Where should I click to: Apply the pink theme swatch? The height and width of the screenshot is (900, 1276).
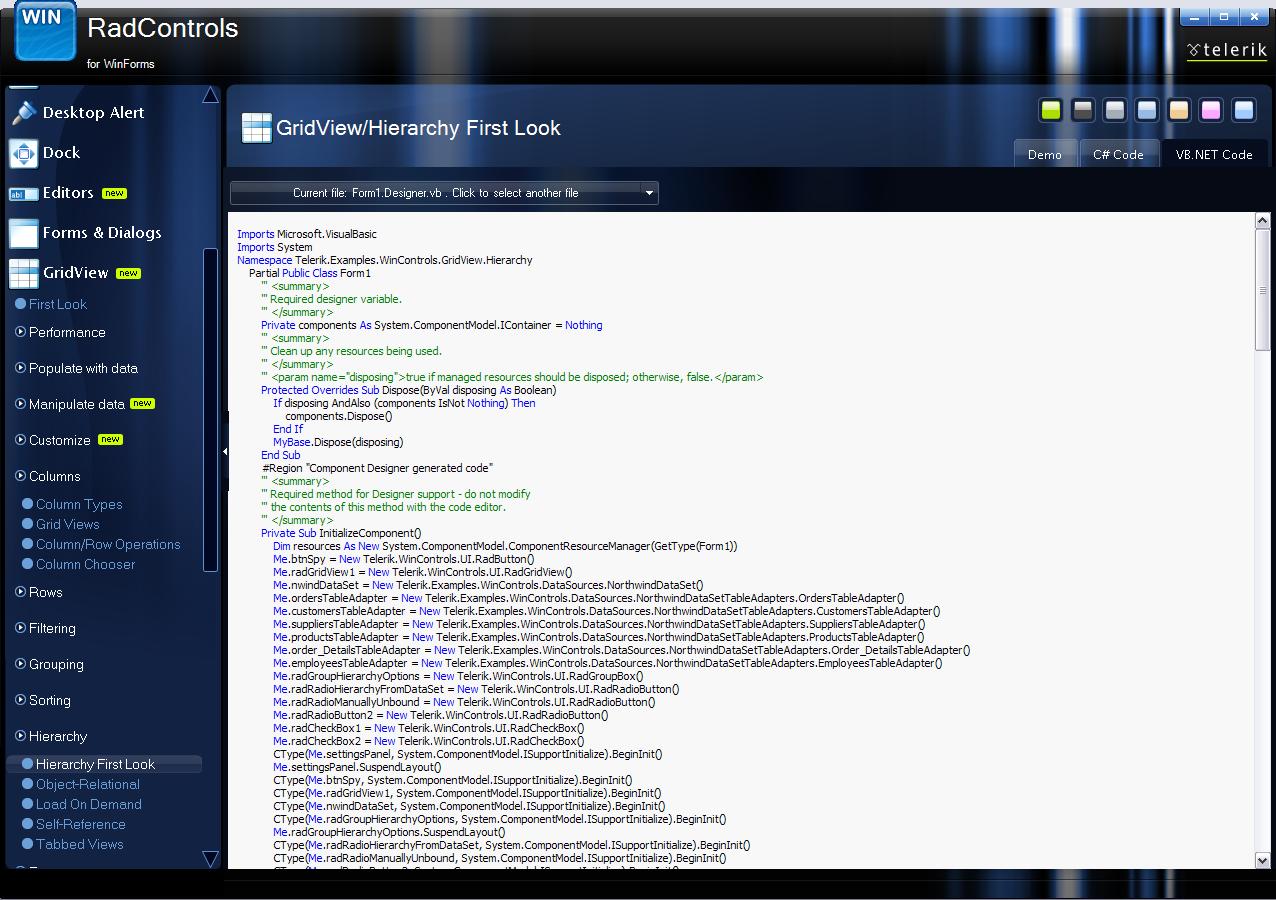[1211, 110]
